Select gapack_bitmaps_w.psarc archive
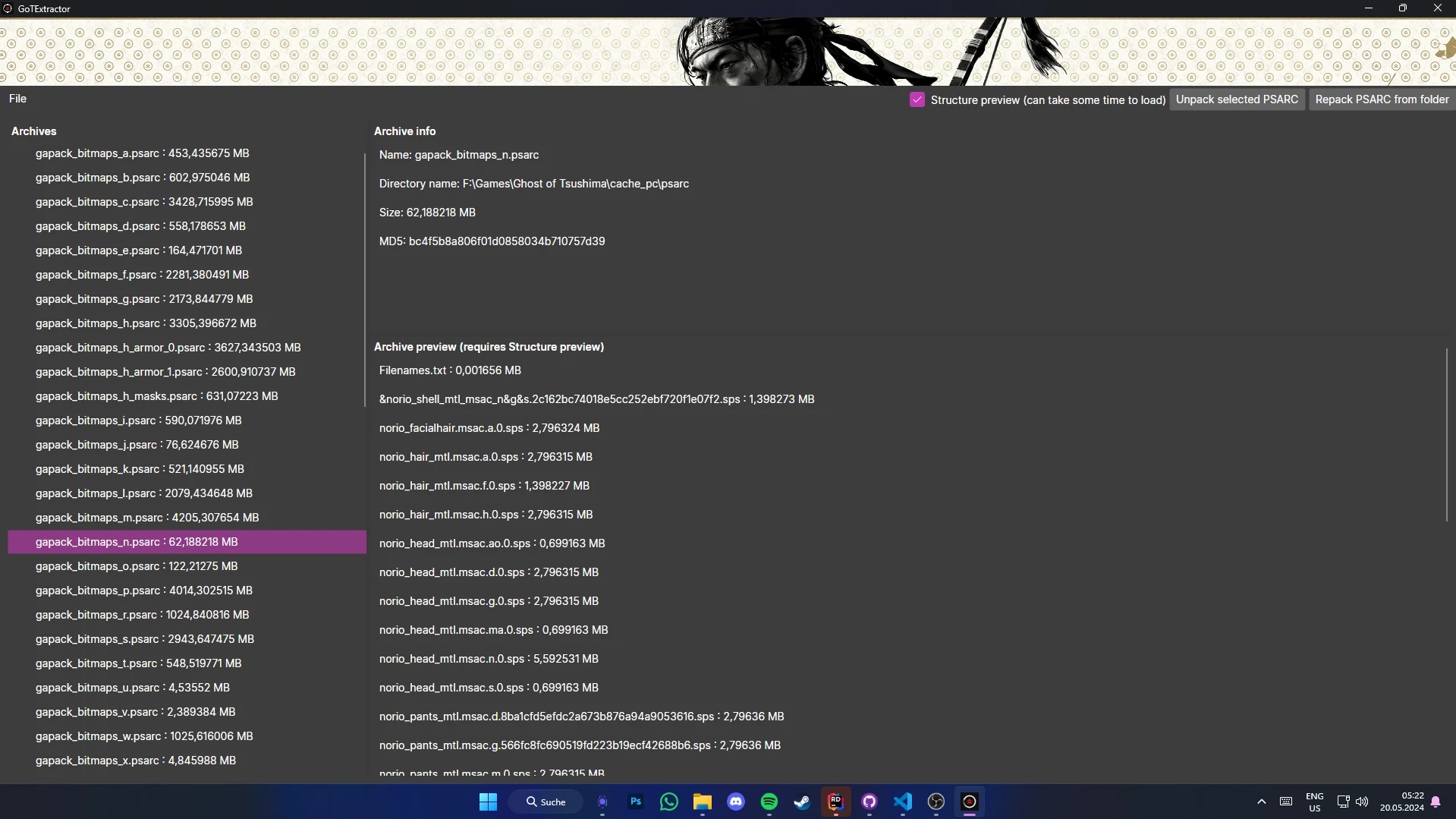Screen dimensions: 1456x819 (x=187, y=736)
